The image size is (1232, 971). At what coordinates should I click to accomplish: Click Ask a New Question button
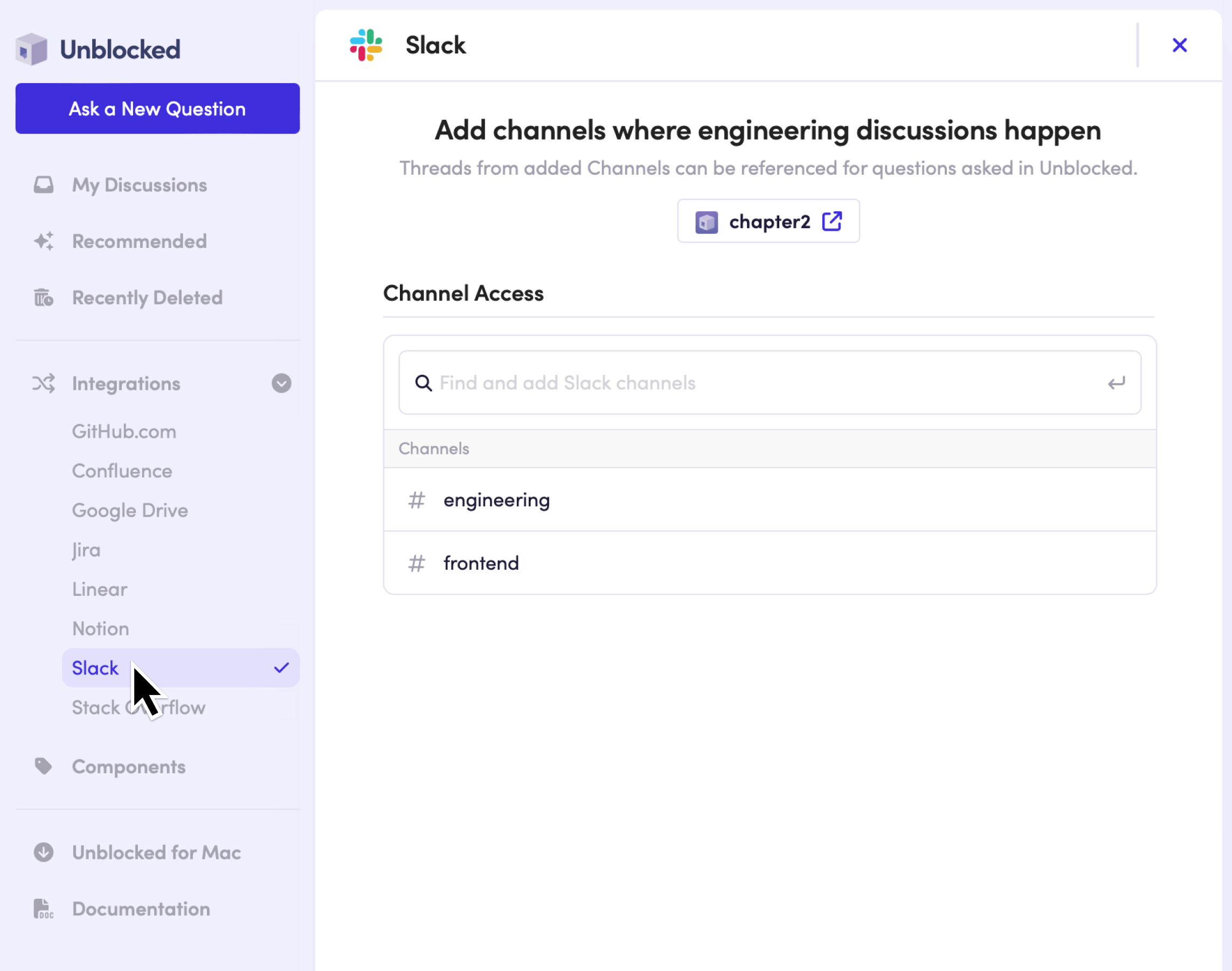[157, 108]
